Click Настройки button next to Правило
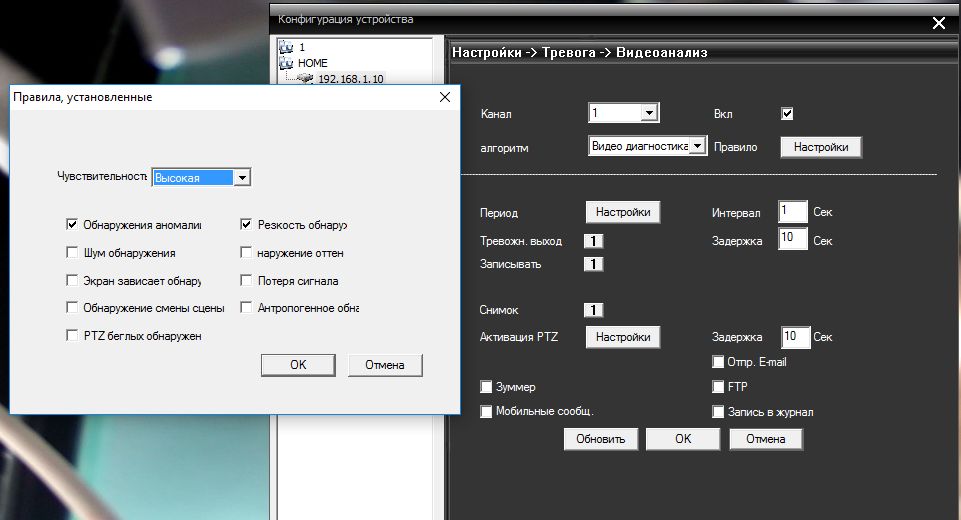The image size is (961, 520). click(x=820, y=147)
